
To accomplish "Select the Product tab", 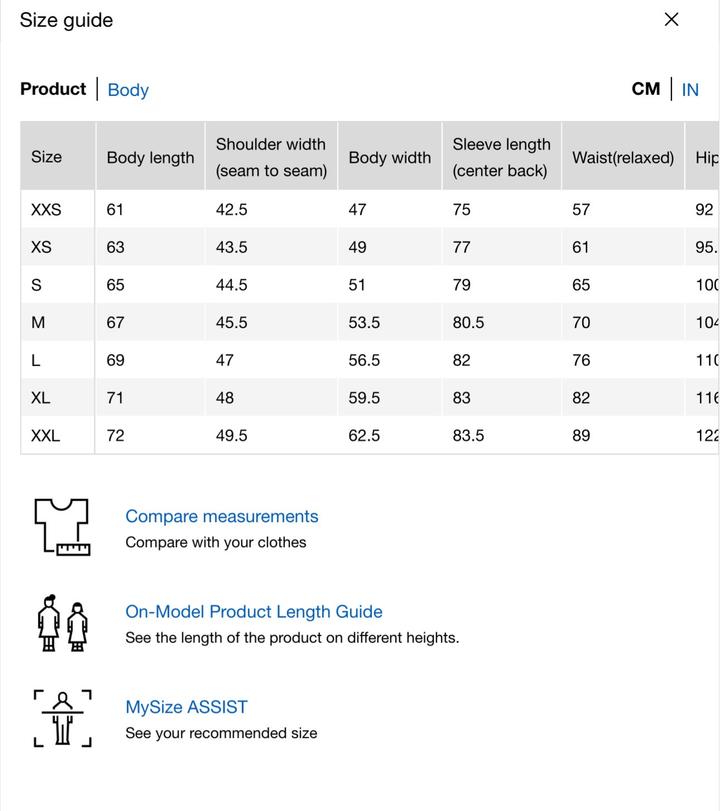I will [x=53, y=89].
